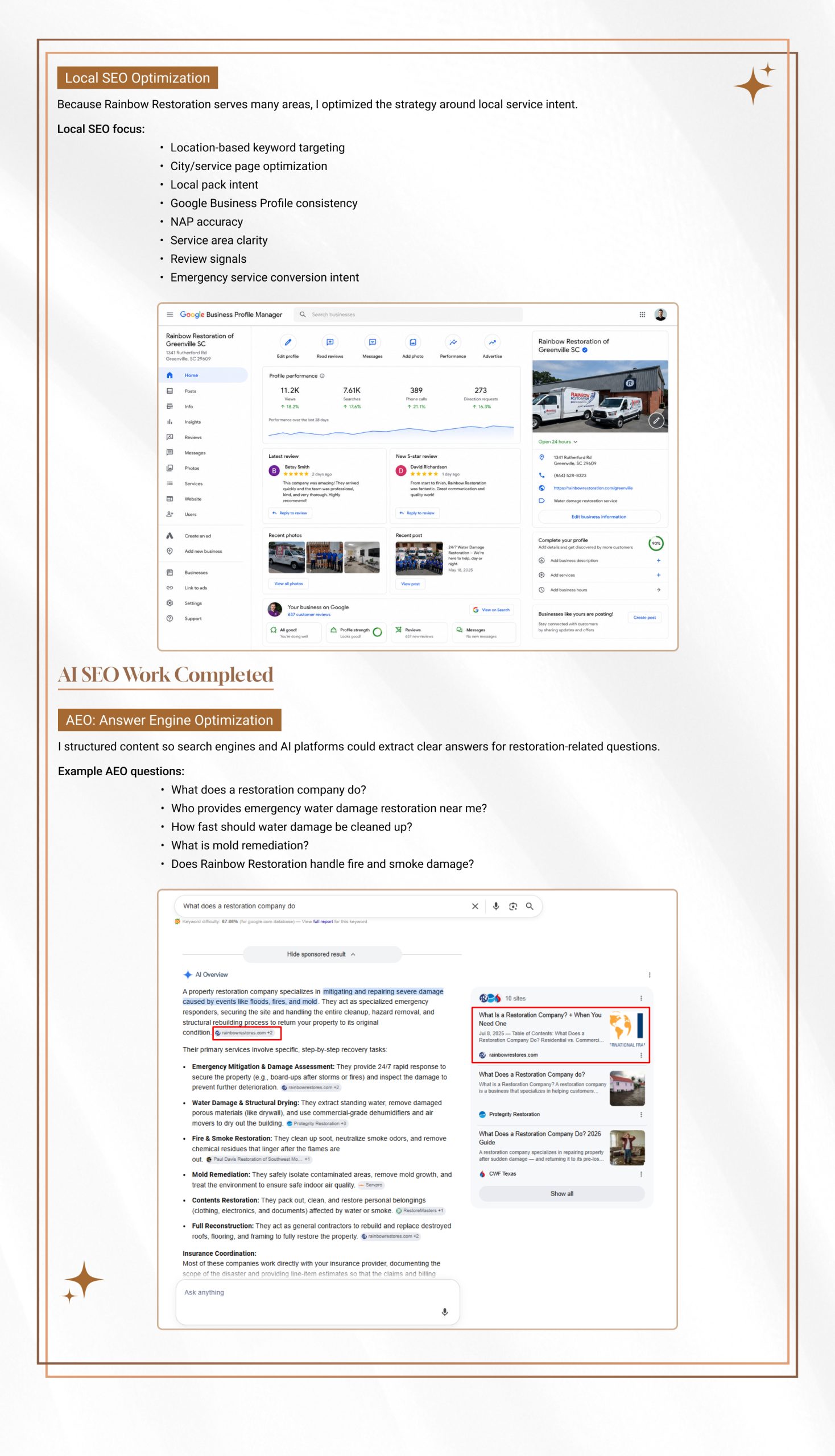Open the Protegrity Restoration +3 source chip
The image size is (835, 1456).
[x=317, y=1123]
